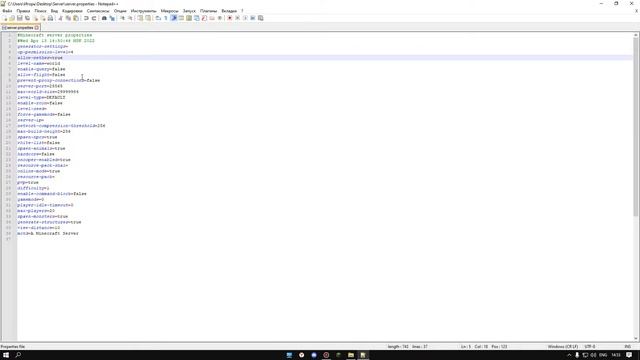Open the Вид menu
Viewport: 640px width, 360px height.
click(54, 11)
